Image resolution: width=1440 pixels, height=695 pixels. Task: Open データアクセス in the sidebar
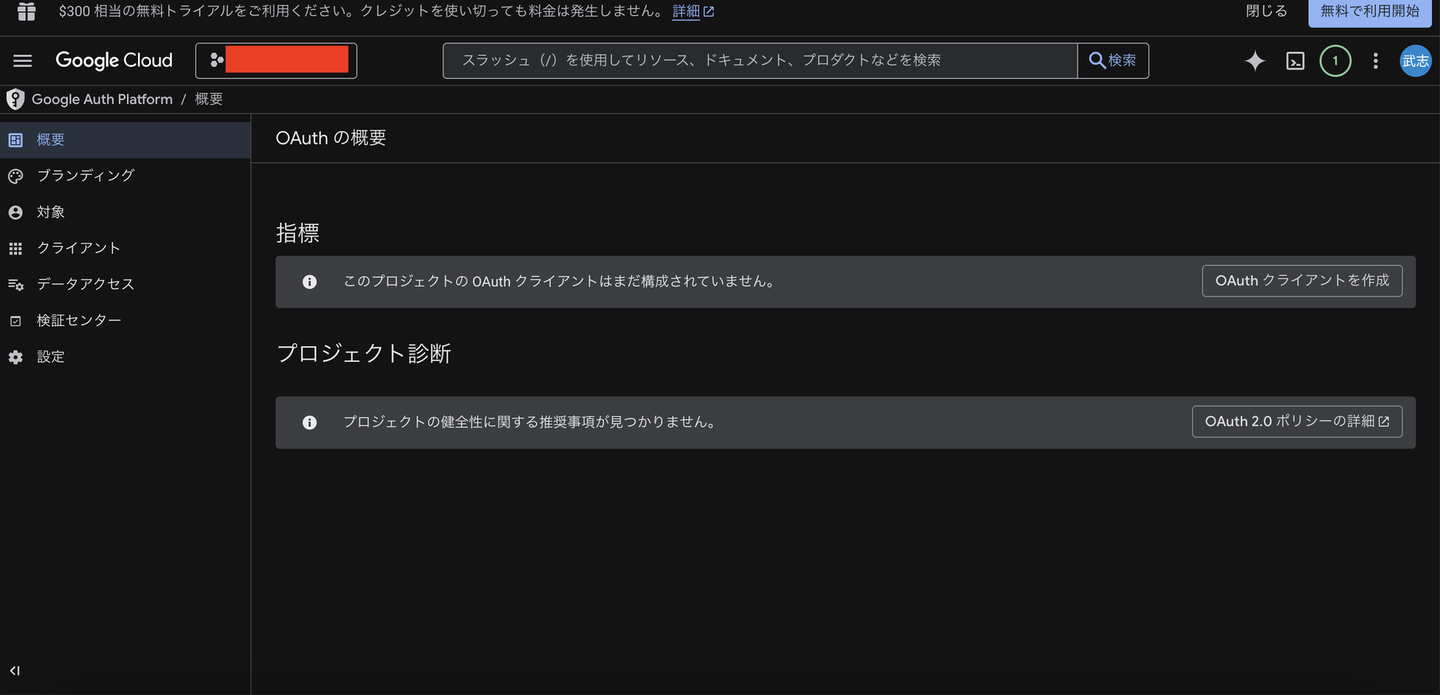125,284
